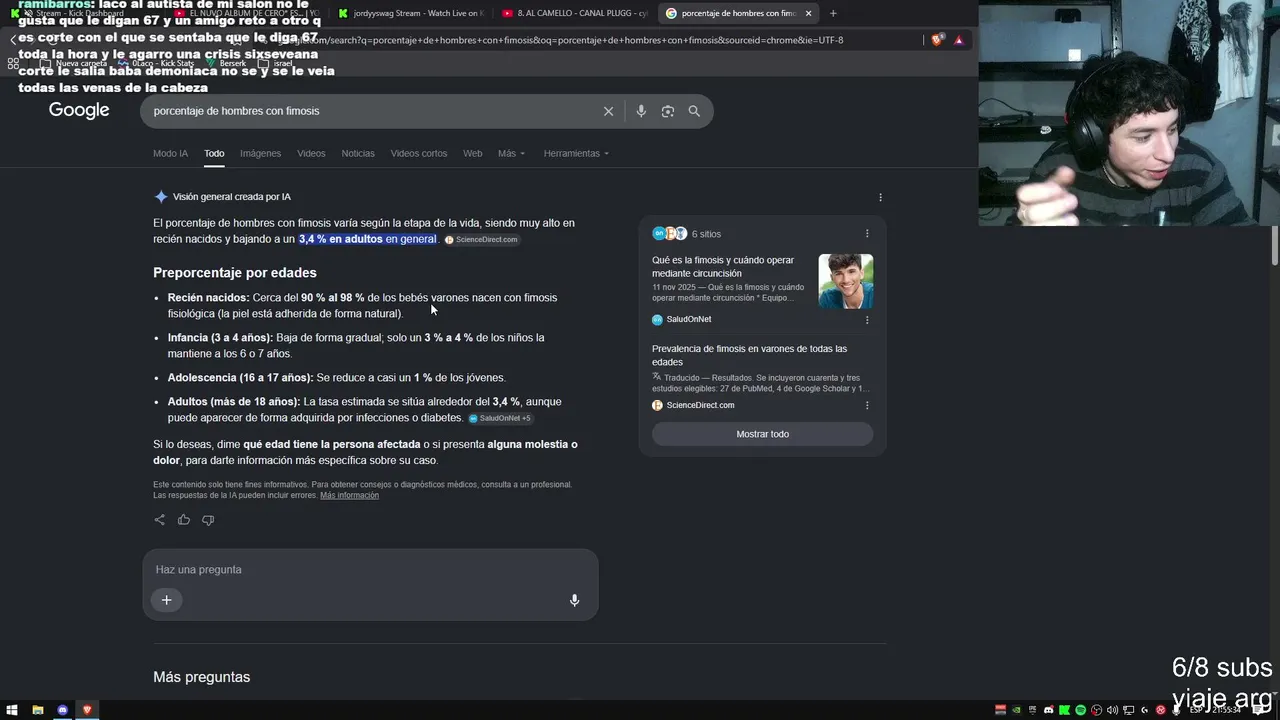The width and height of the screenshot is (1280, 720).
Task: Add attachment with plus button
Action: pos(167,600)
